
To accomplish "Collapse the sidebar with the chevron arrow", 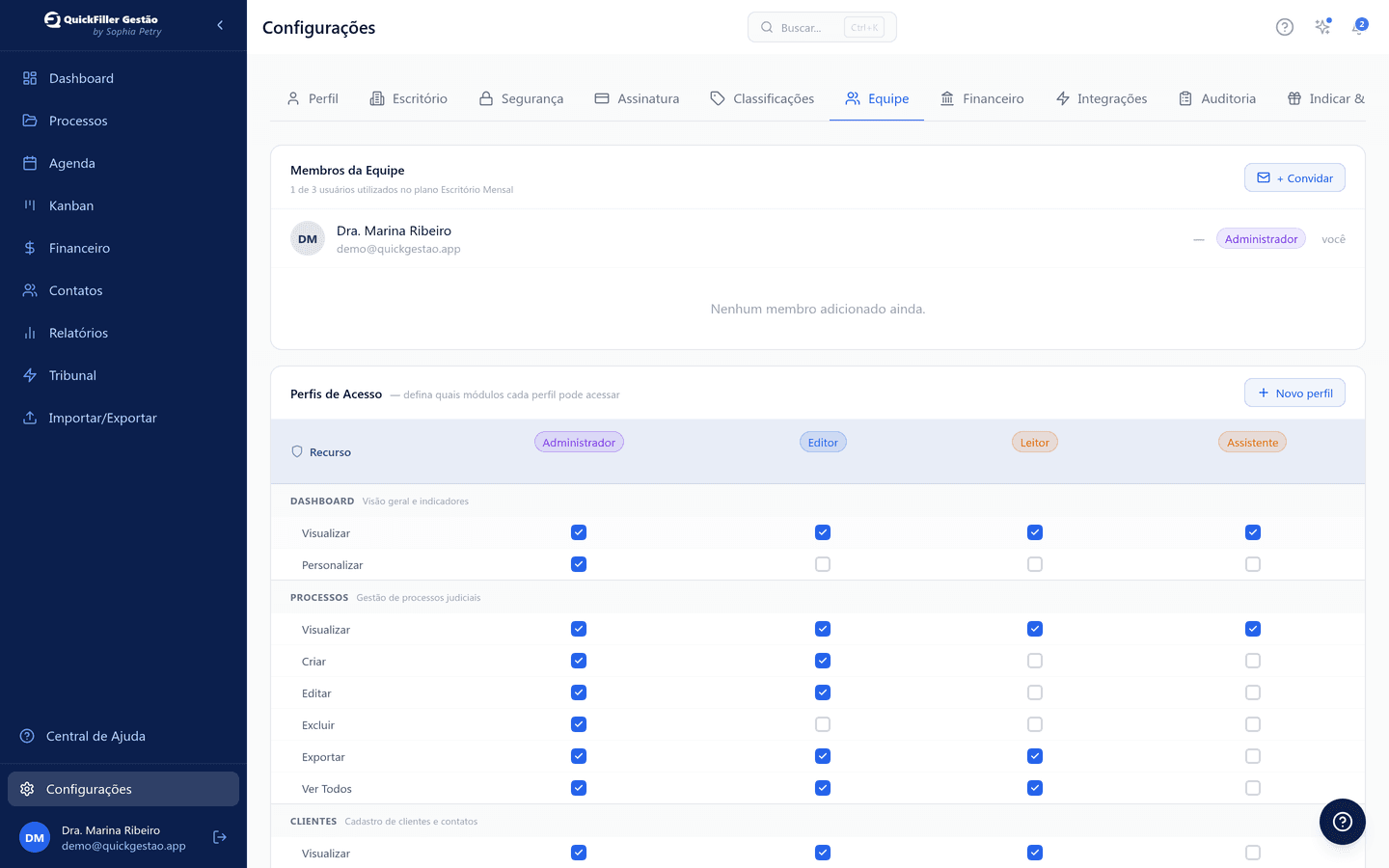I will (x=220, y=25).
